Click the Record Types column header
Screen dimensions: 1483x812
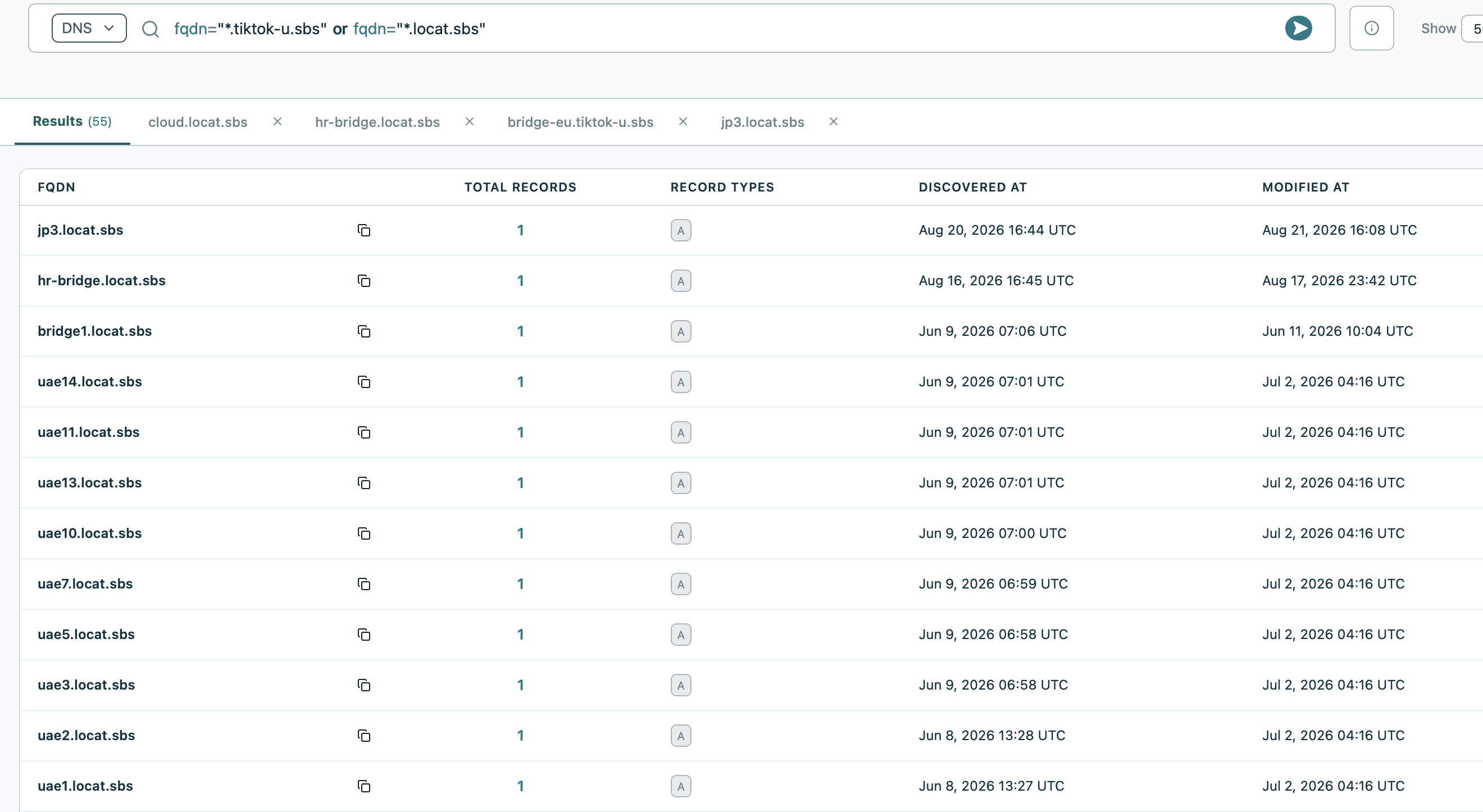coord(722,187)
